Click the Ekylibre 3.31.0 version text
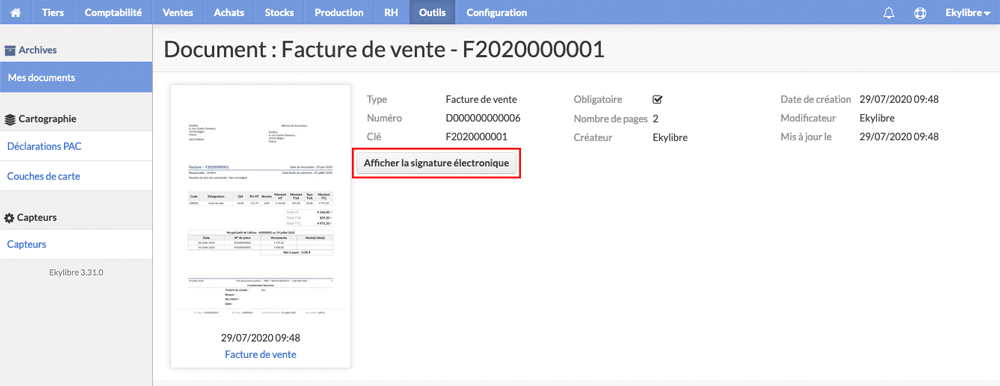Viewport: 1000px width, 386px height. click(76, 272)
